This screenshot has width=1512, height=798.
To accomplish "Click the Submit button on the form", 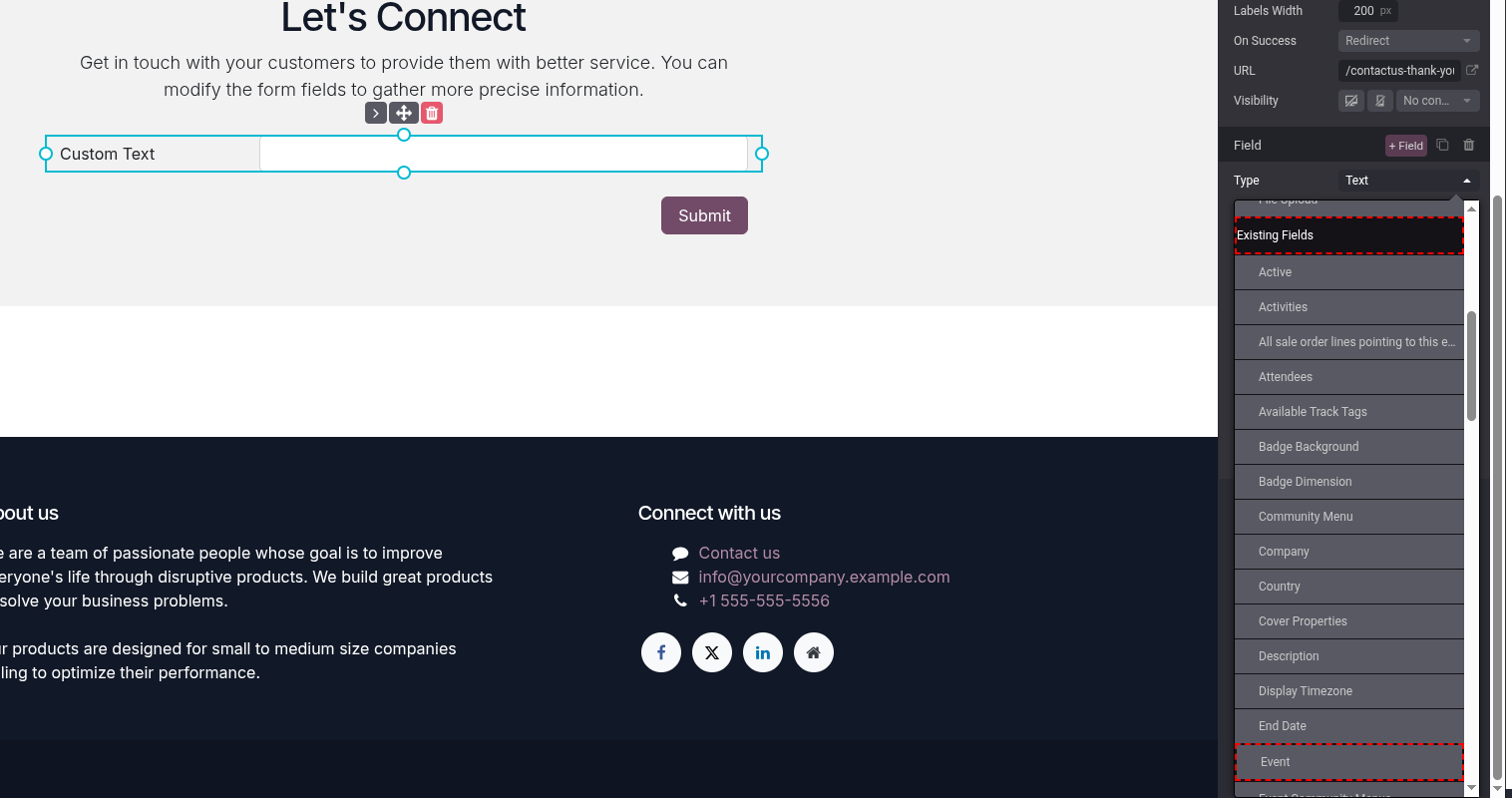I will coord(704,215).
